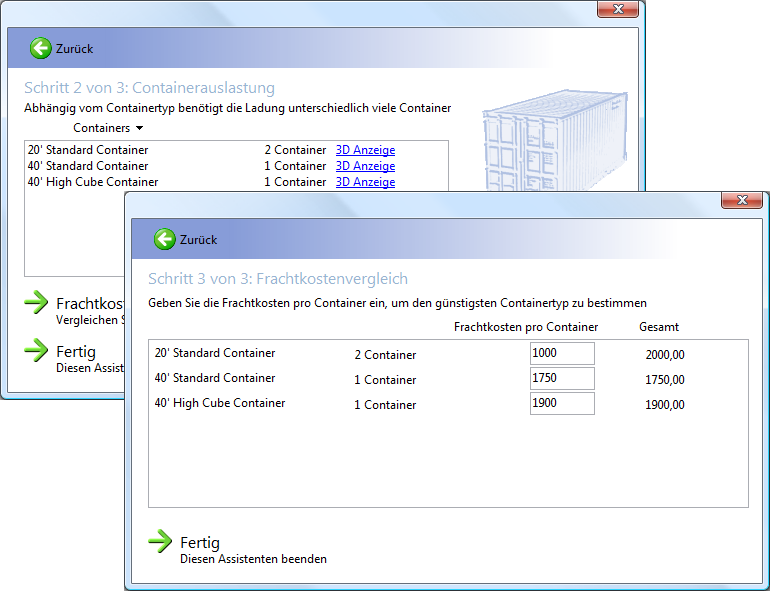Click the freight cost field containing 1900

562,403
